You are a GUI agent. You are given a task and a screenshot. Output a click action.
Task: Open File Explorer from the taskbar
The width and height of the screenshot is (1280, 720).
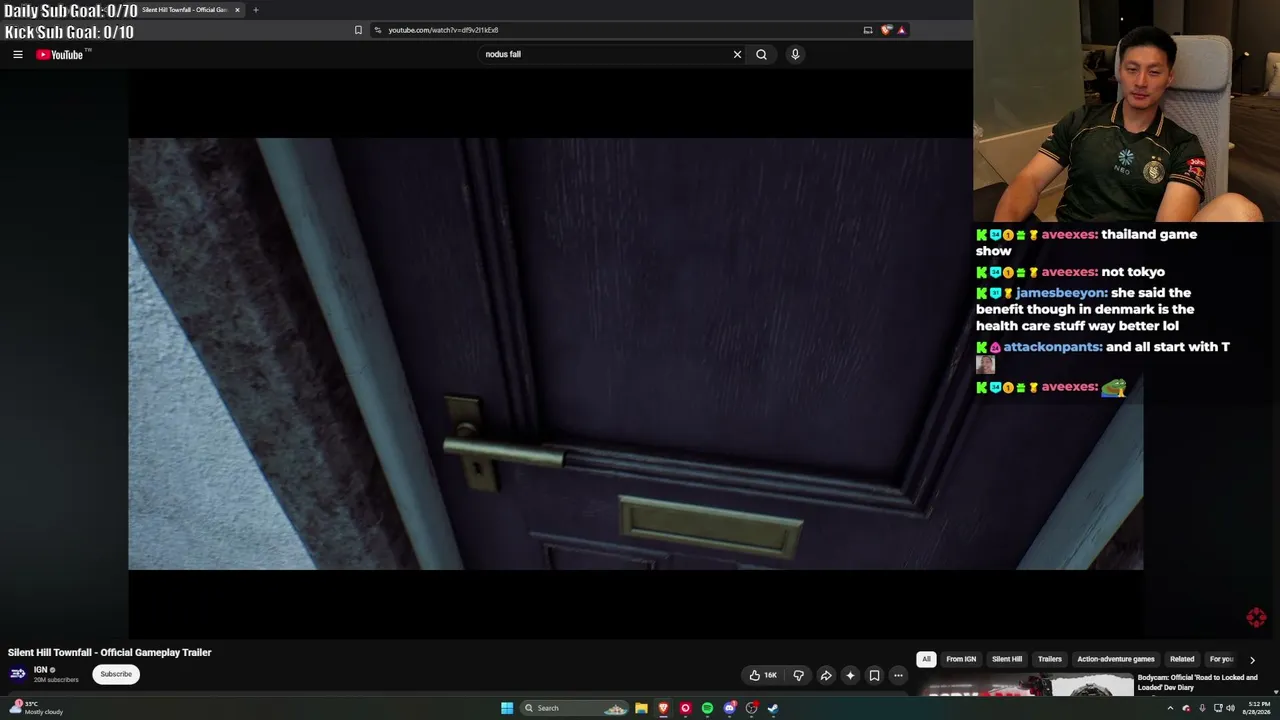(641, 708)
